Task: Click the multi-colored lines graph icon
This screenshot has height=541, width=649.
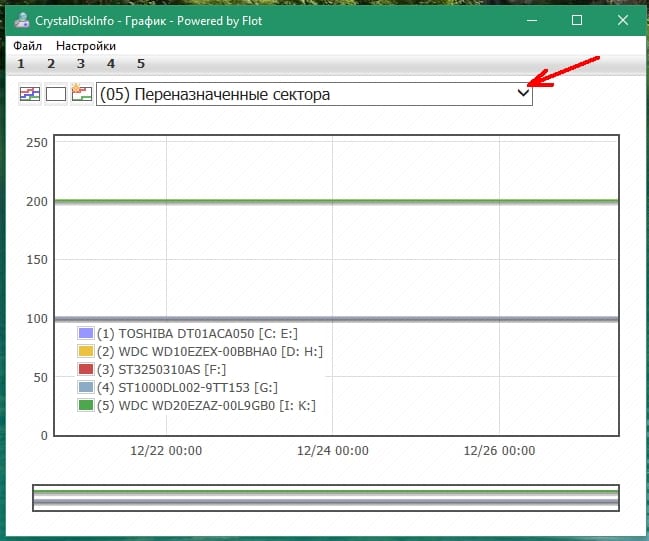Action: pos(30,94)
